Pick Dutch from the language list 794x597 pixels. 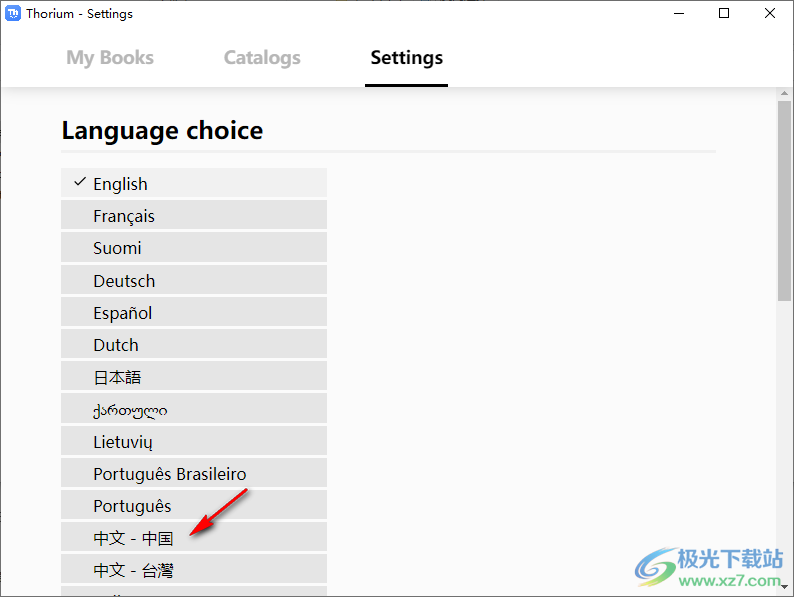194,344
